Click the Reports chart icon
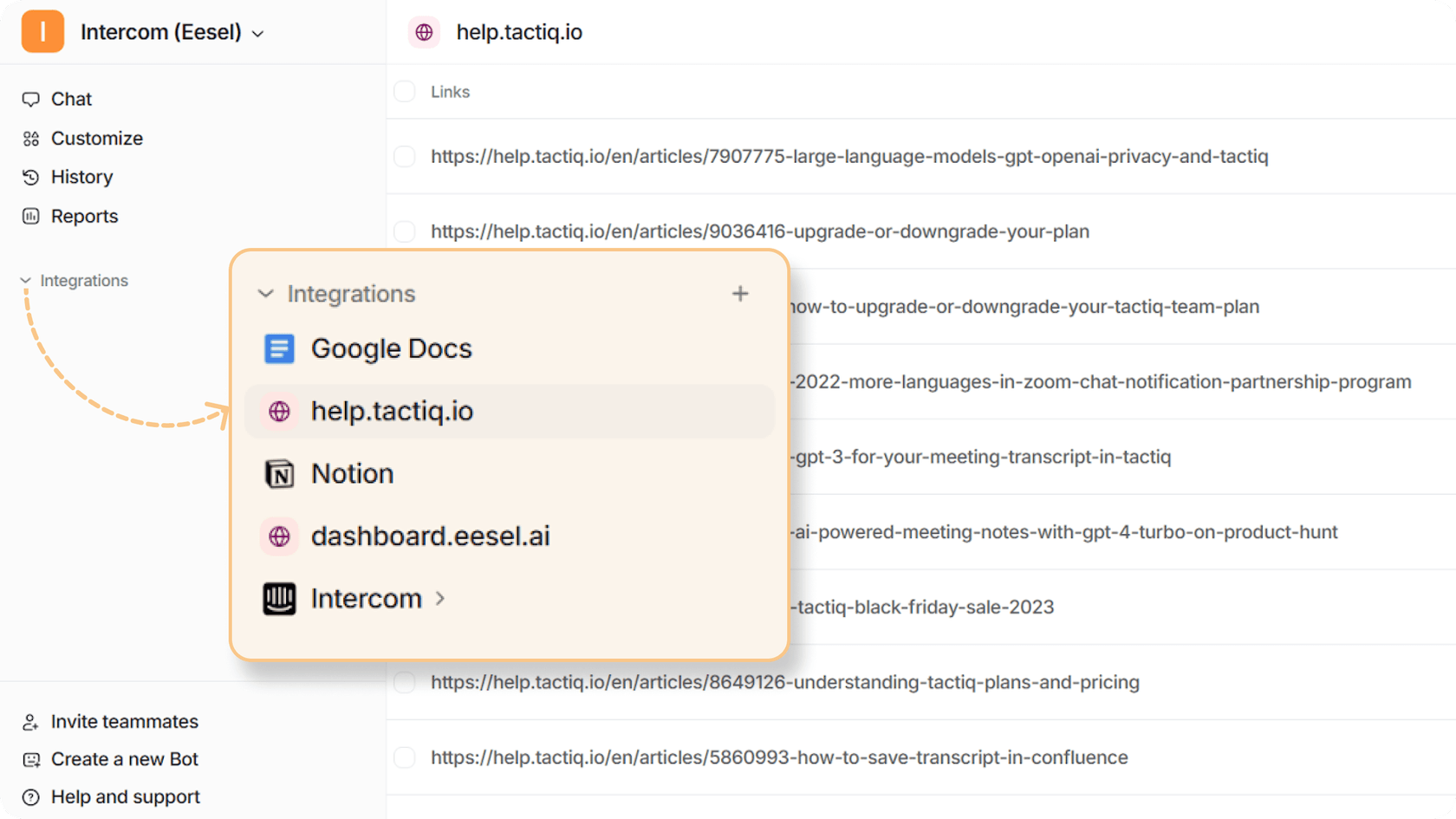This screenshot has height=819, width=1456. [x=31, y=217]
